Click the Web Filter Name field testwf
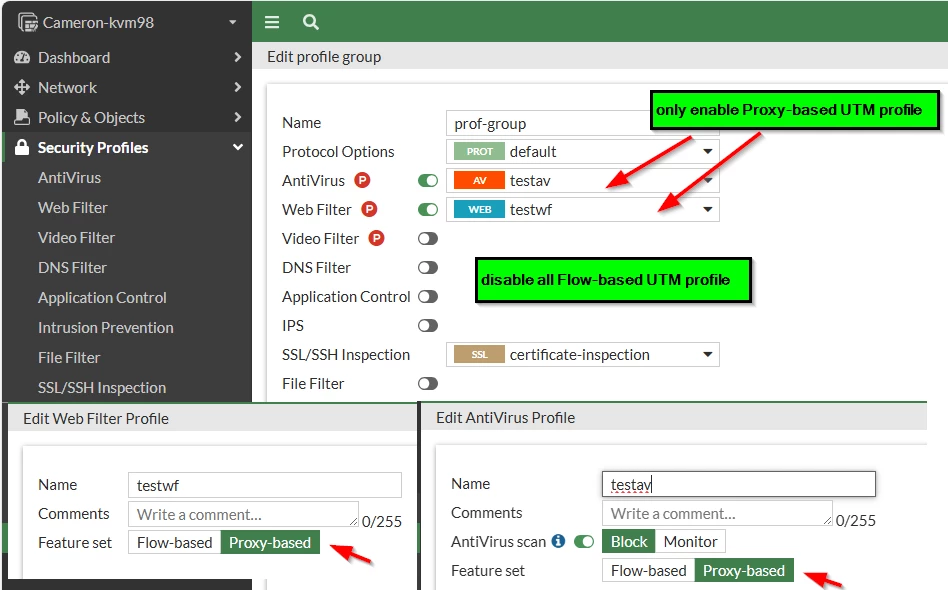This screenshot has width=948, height=590. tap(265, 485)
